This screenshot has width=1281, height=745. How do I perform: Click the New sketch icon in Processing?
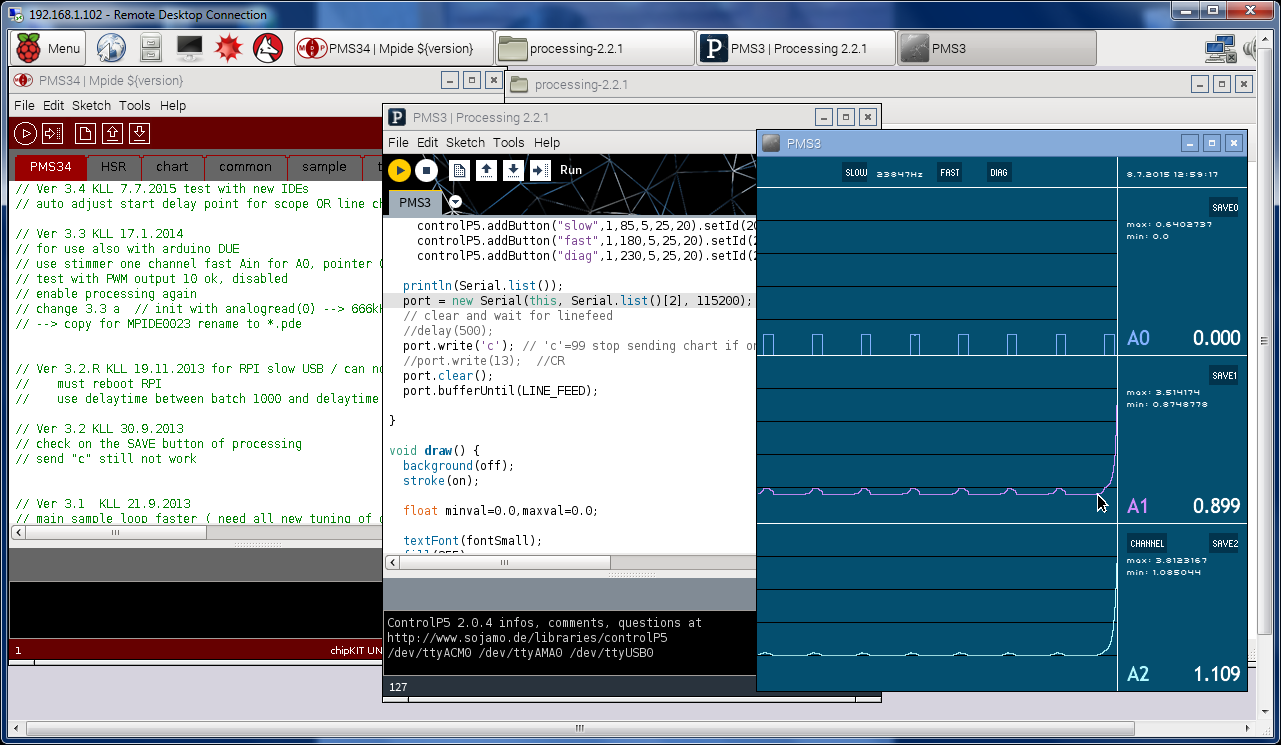(459, 170)
